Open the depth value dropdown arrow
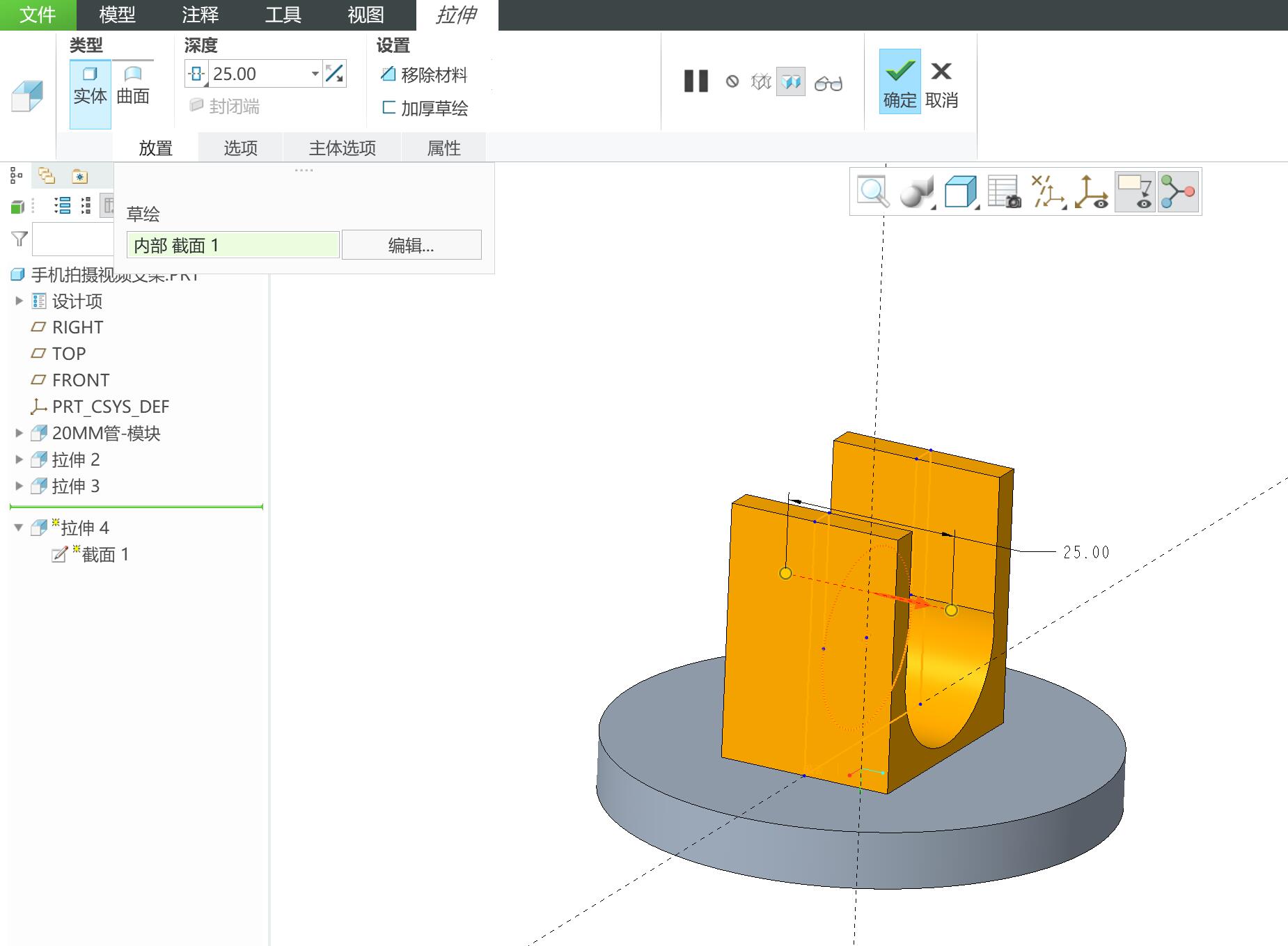The width and height of the screenshot is (1288, 946). (x=315, y=74)
